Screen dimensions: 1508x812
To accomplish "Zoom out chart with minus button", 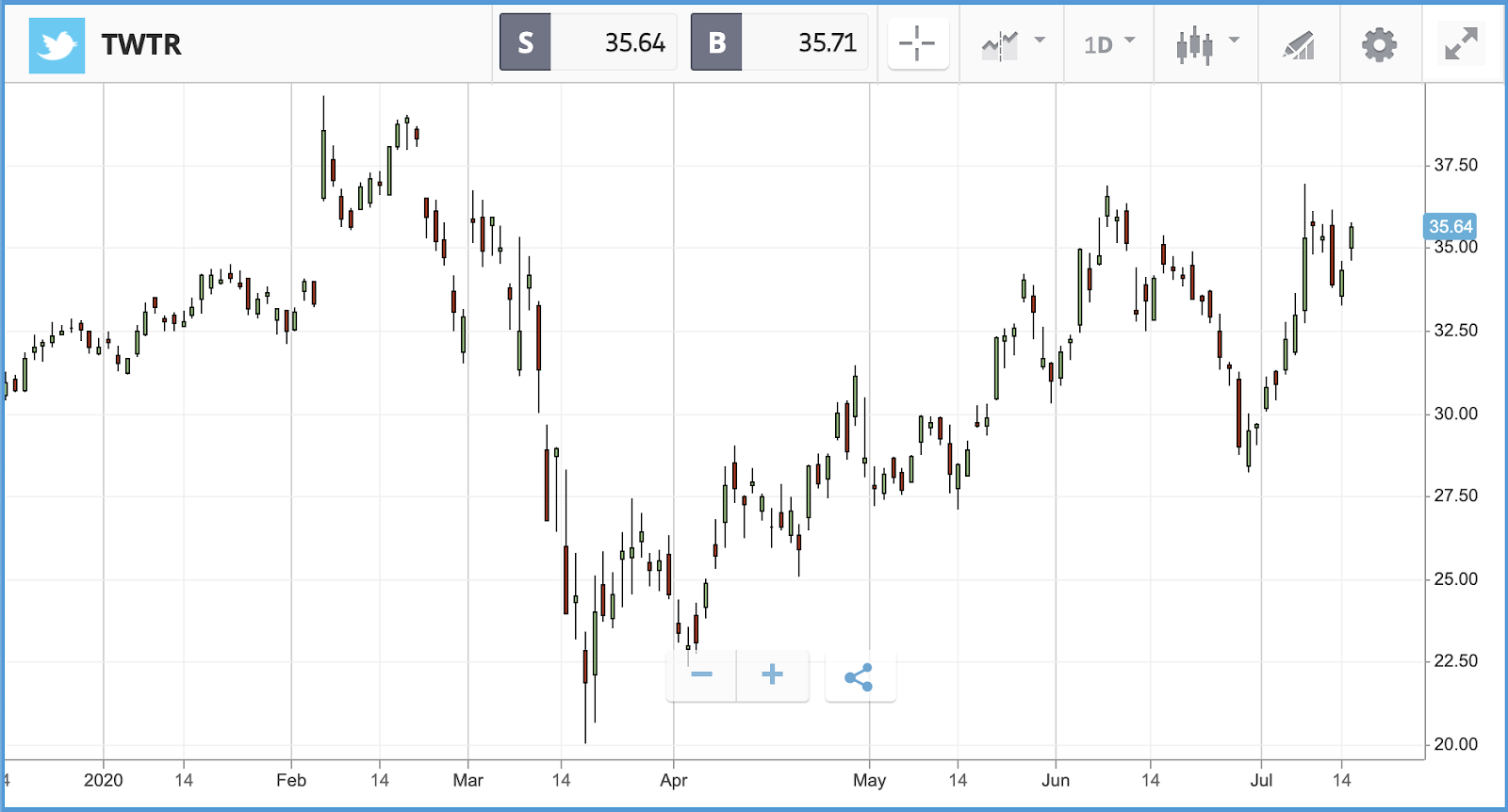I will [701, 674].
